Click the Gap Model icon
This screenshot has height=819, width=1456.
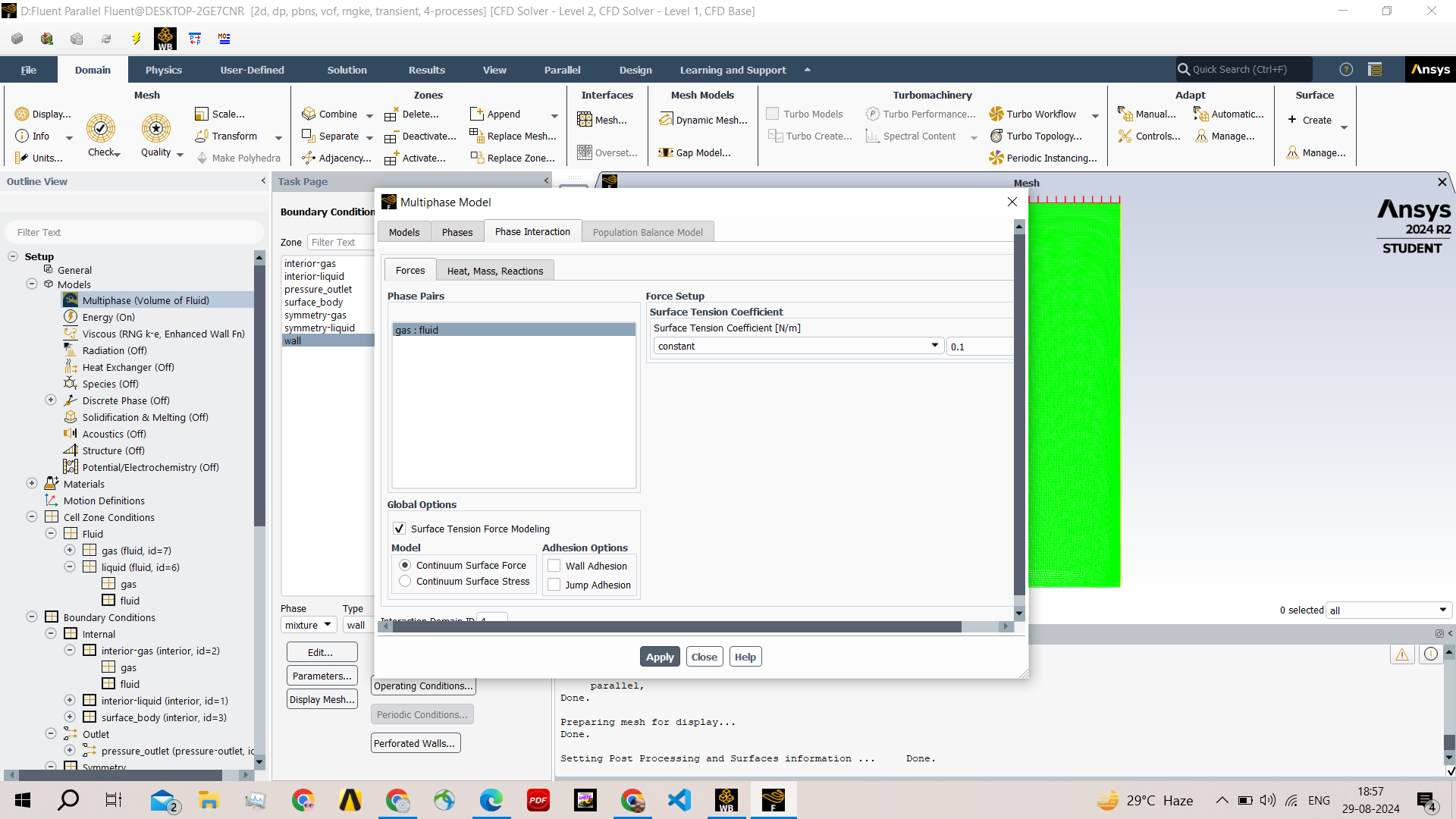666,152
